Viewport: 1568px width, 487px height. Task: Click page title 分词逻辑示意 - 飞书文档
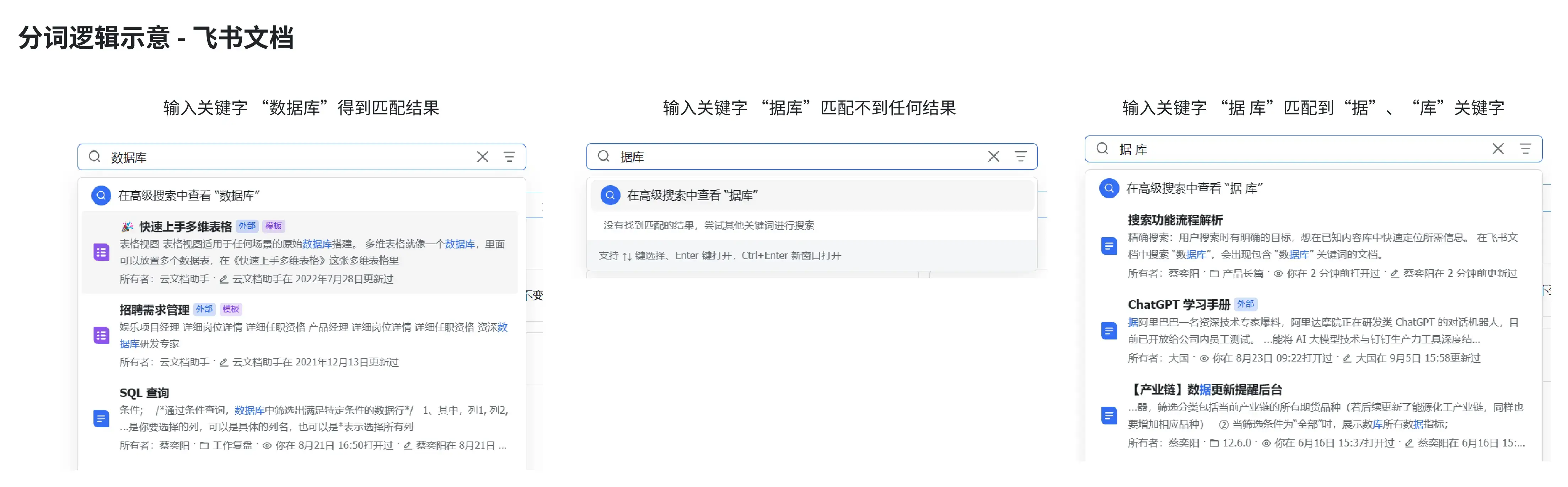156,38
